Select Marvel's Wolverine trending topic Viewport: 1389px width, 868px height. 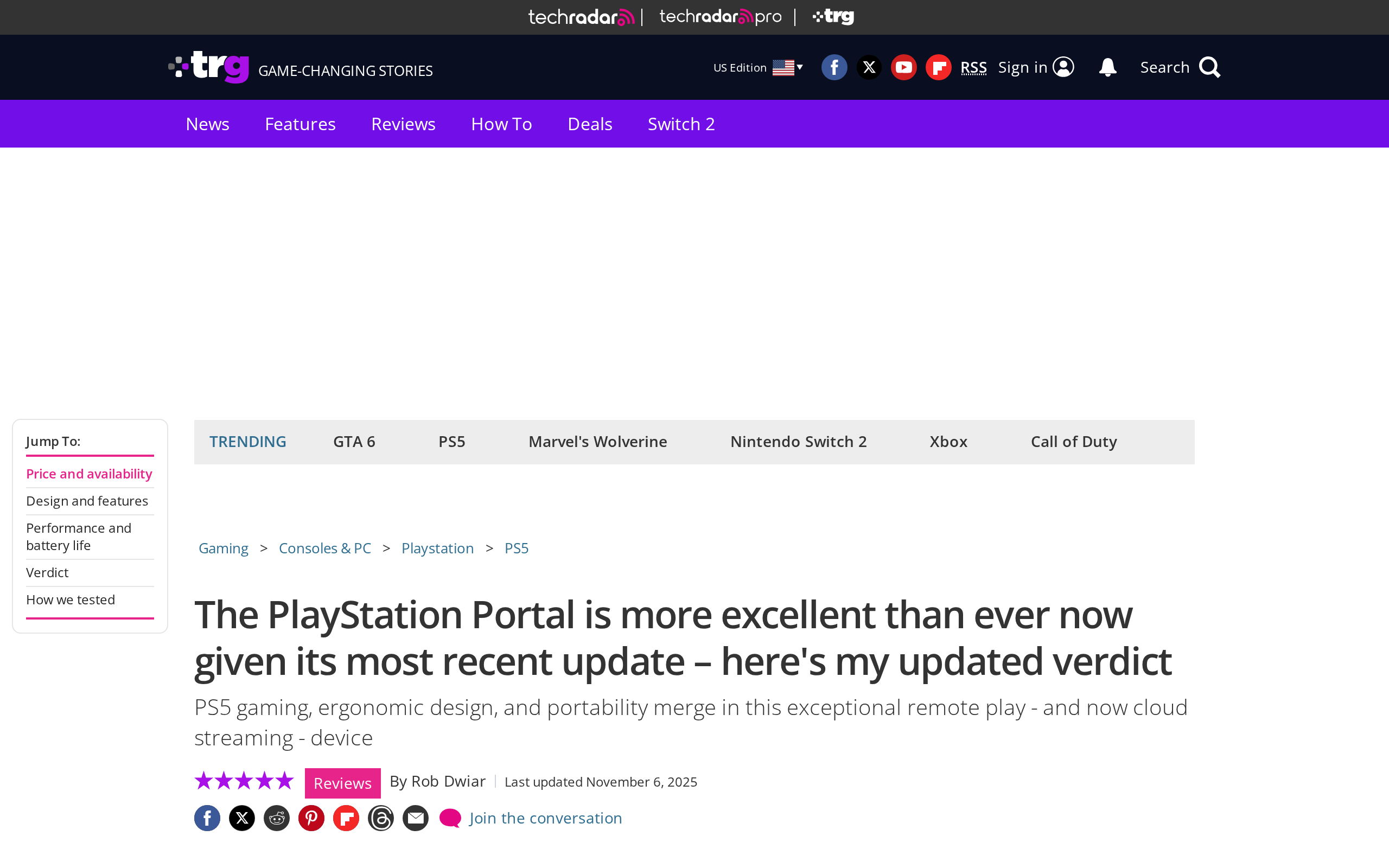[597, 442]
